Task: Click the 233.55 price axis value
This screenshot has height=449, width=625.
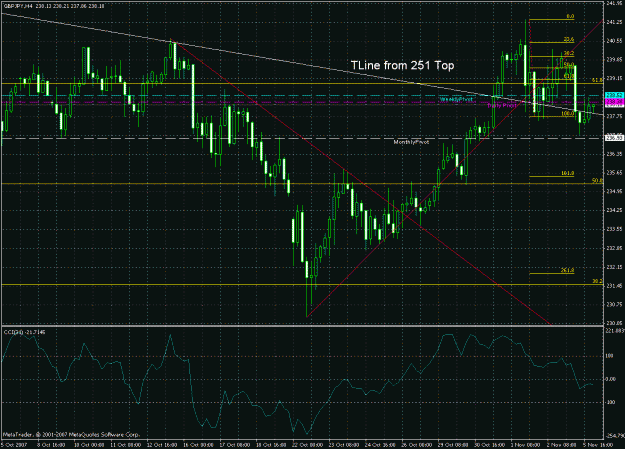Action: click(x=615, y=229)
